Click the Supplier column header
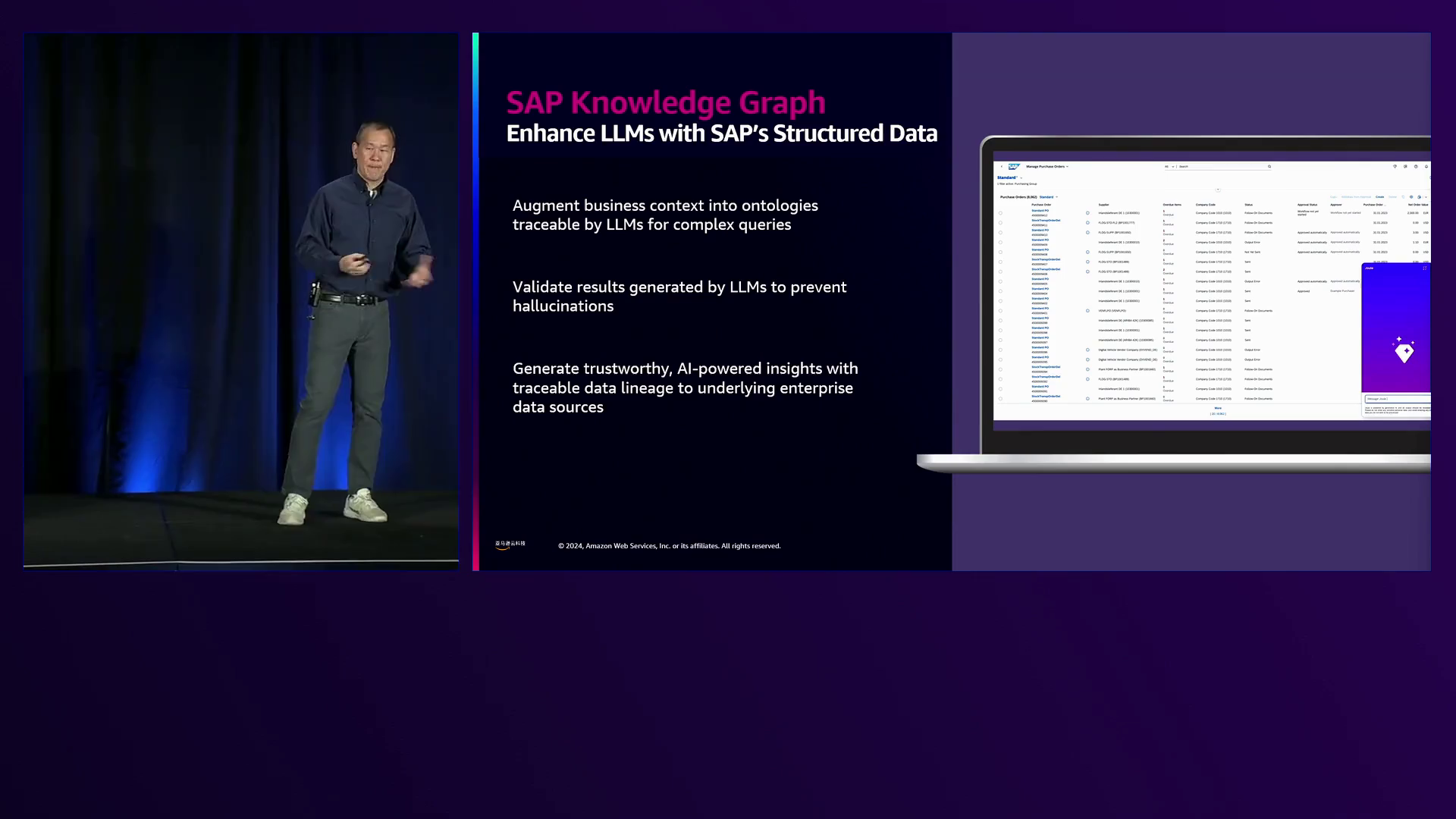 (x=1103, y=205)
